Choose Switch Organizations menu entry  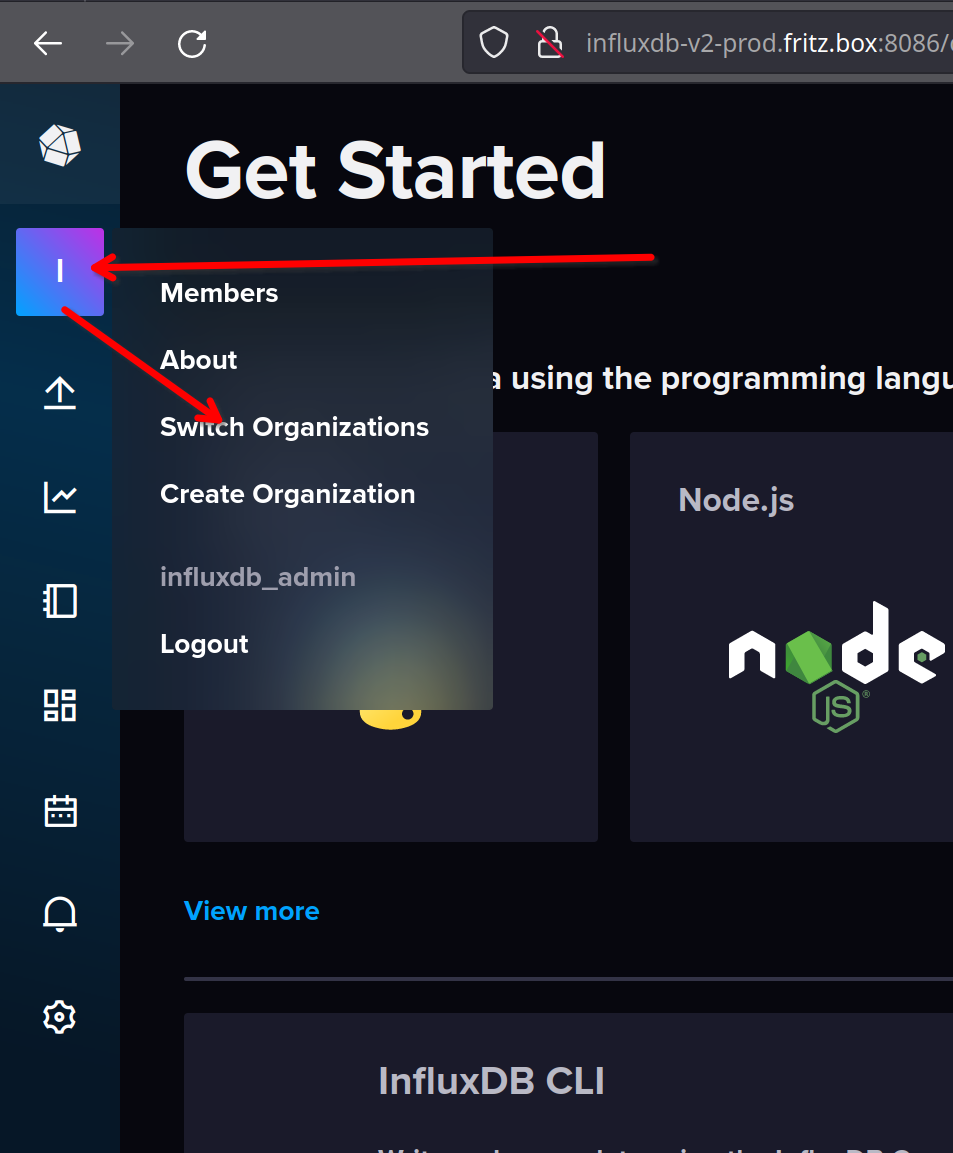[294, 427]
